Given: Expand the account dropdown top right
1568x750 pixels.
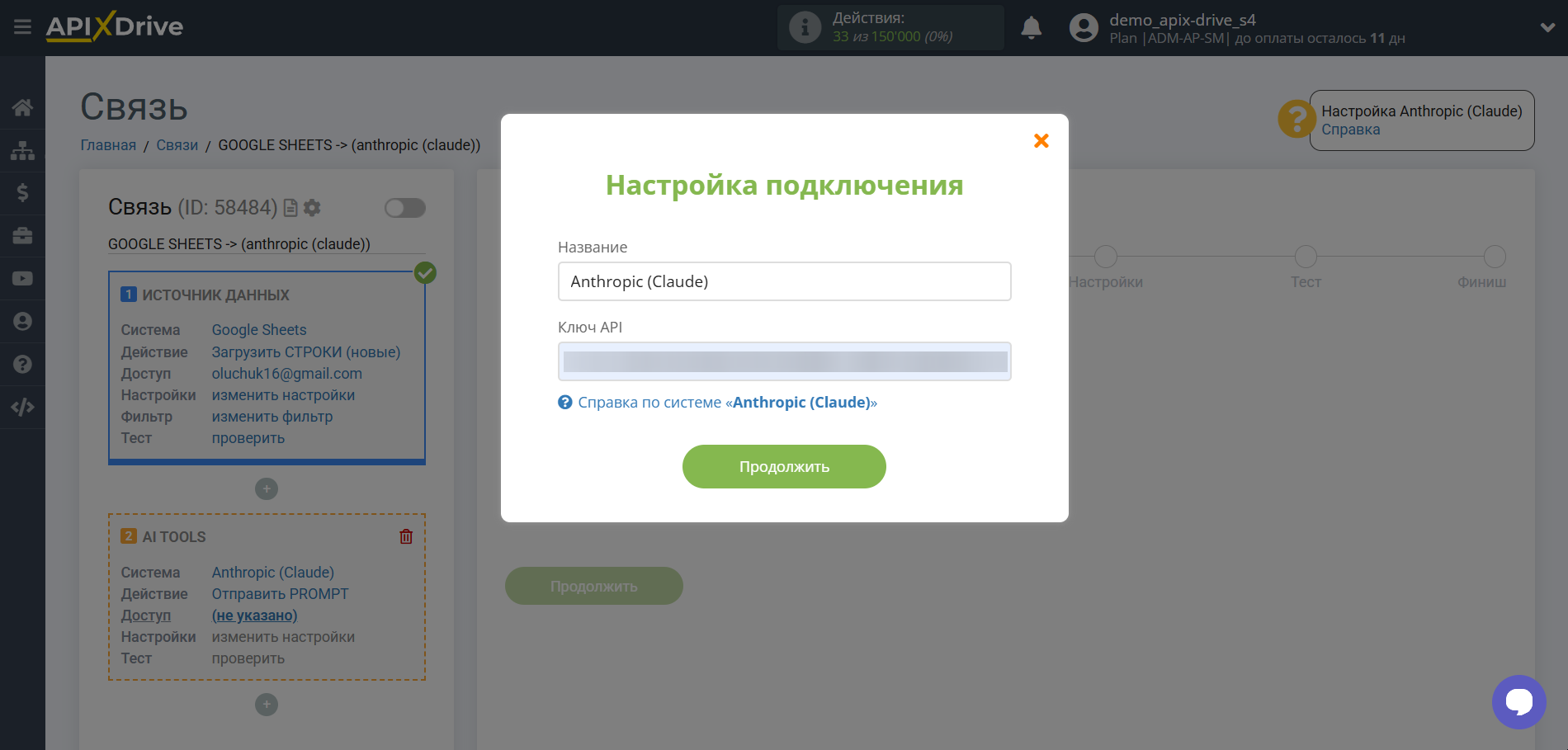Looking at the screenshot, I should point(1547,26).
